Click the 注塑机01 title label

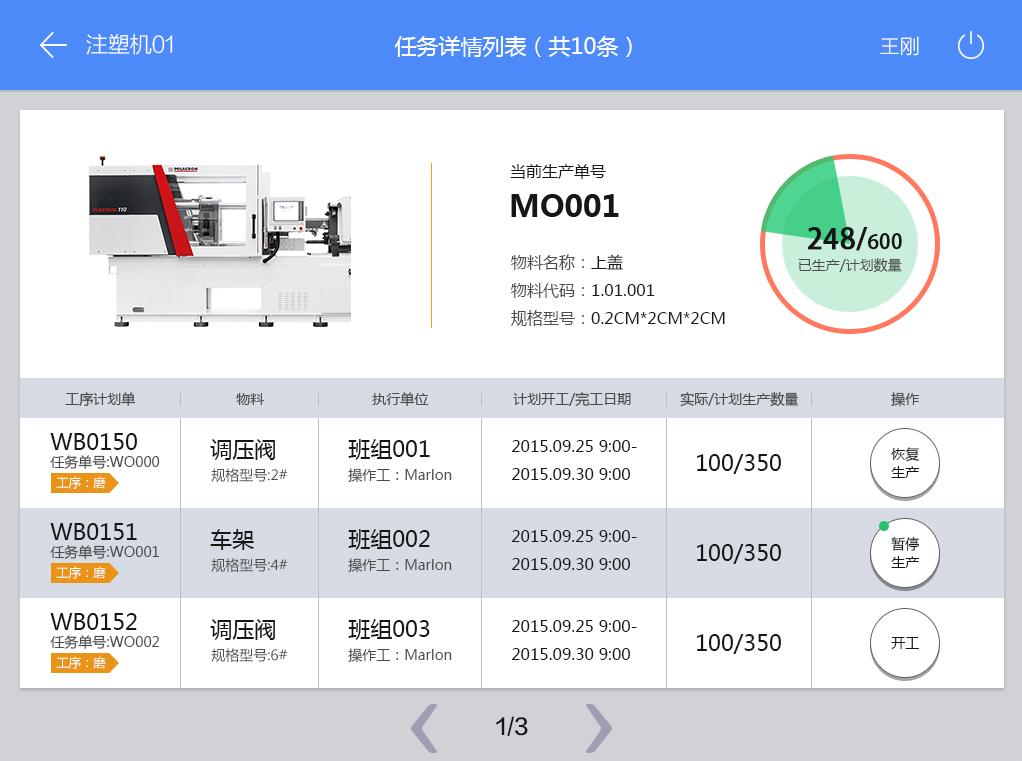pyautogui.click(x=130, y=45)
